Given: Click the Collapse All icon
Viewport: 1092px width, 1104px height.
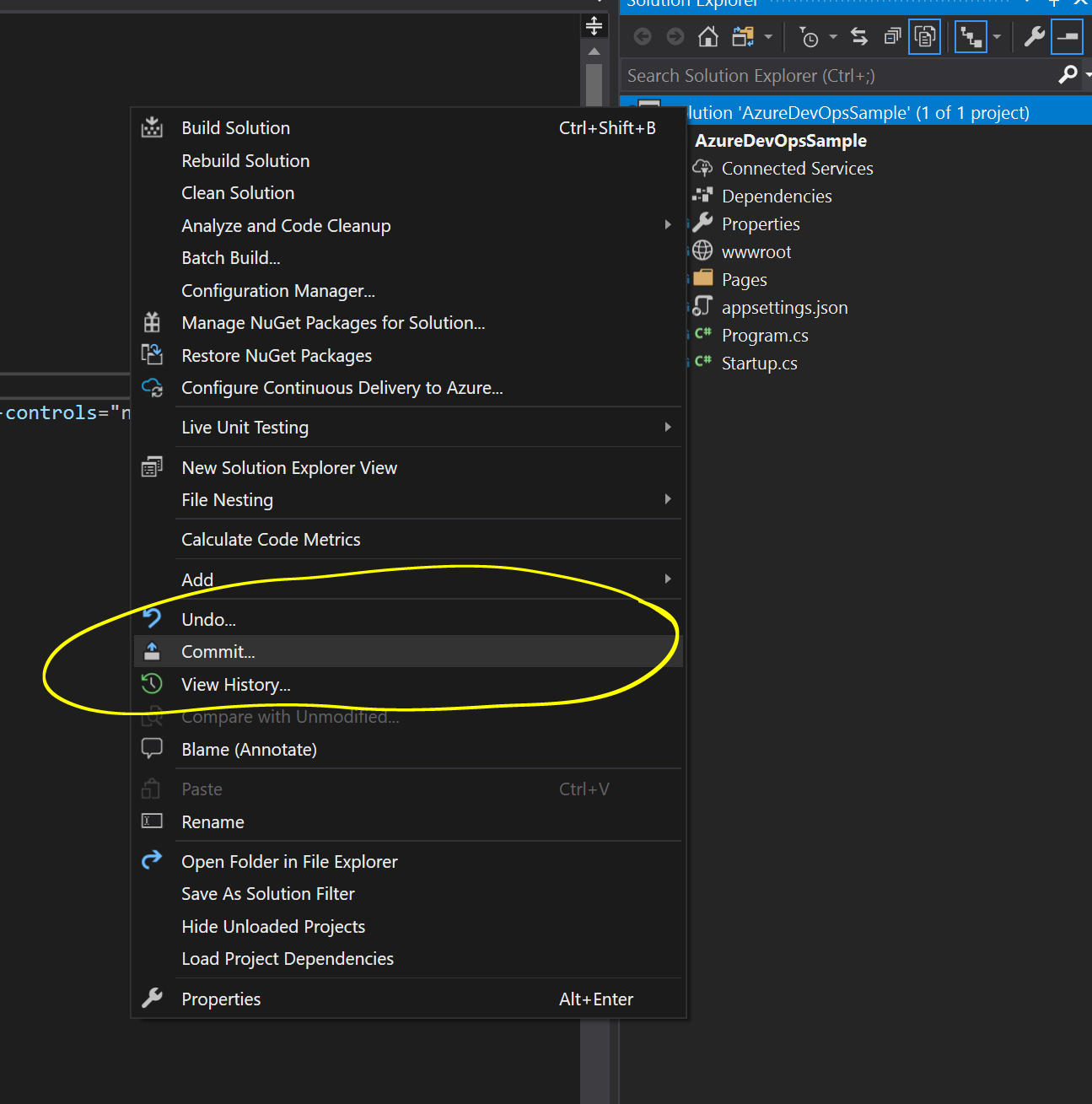Looking at the screenshot, I should 892,37.
